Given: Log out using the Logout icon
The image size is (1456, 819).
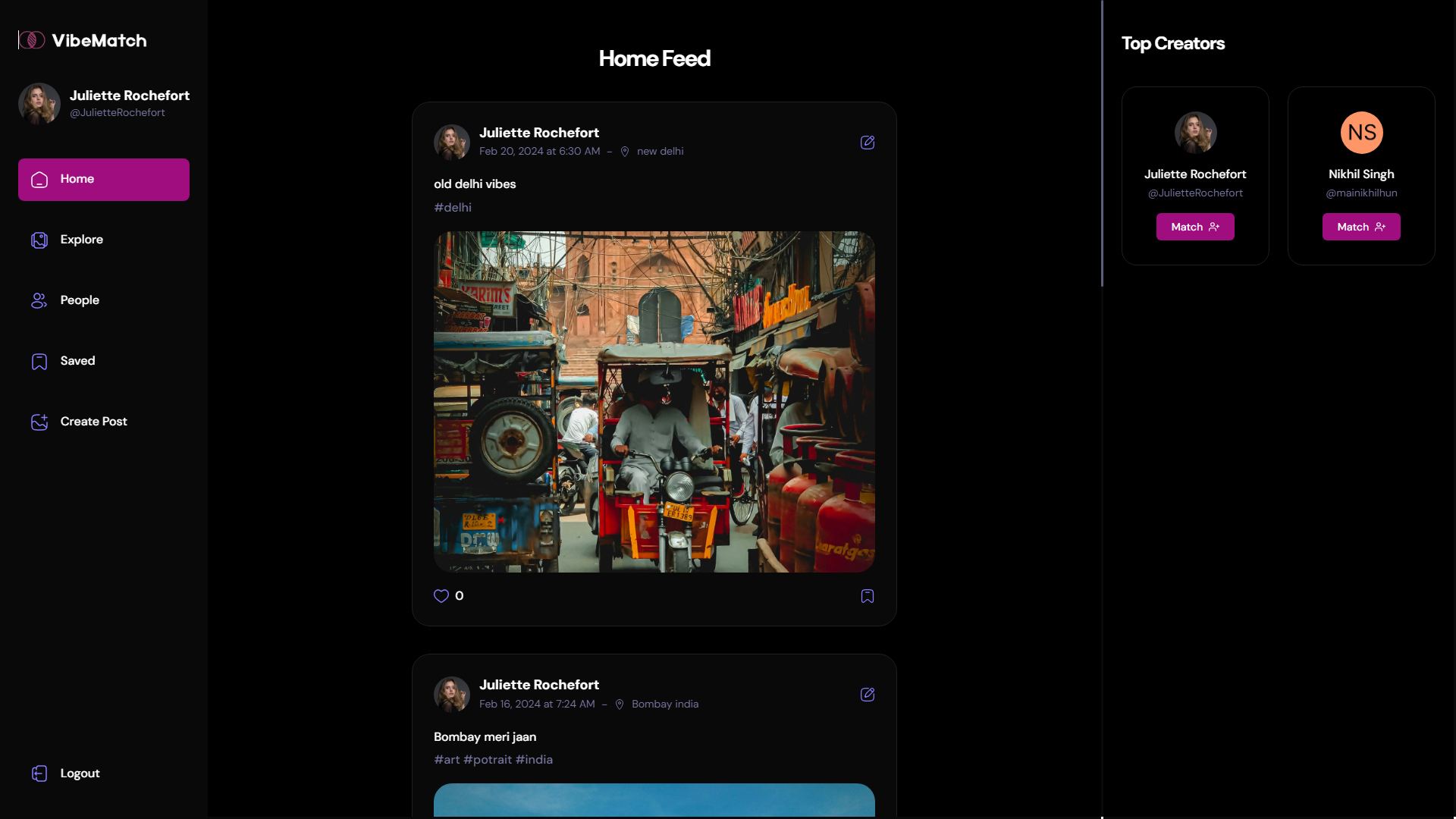Looking at the screenshot, I should point(39,773).
